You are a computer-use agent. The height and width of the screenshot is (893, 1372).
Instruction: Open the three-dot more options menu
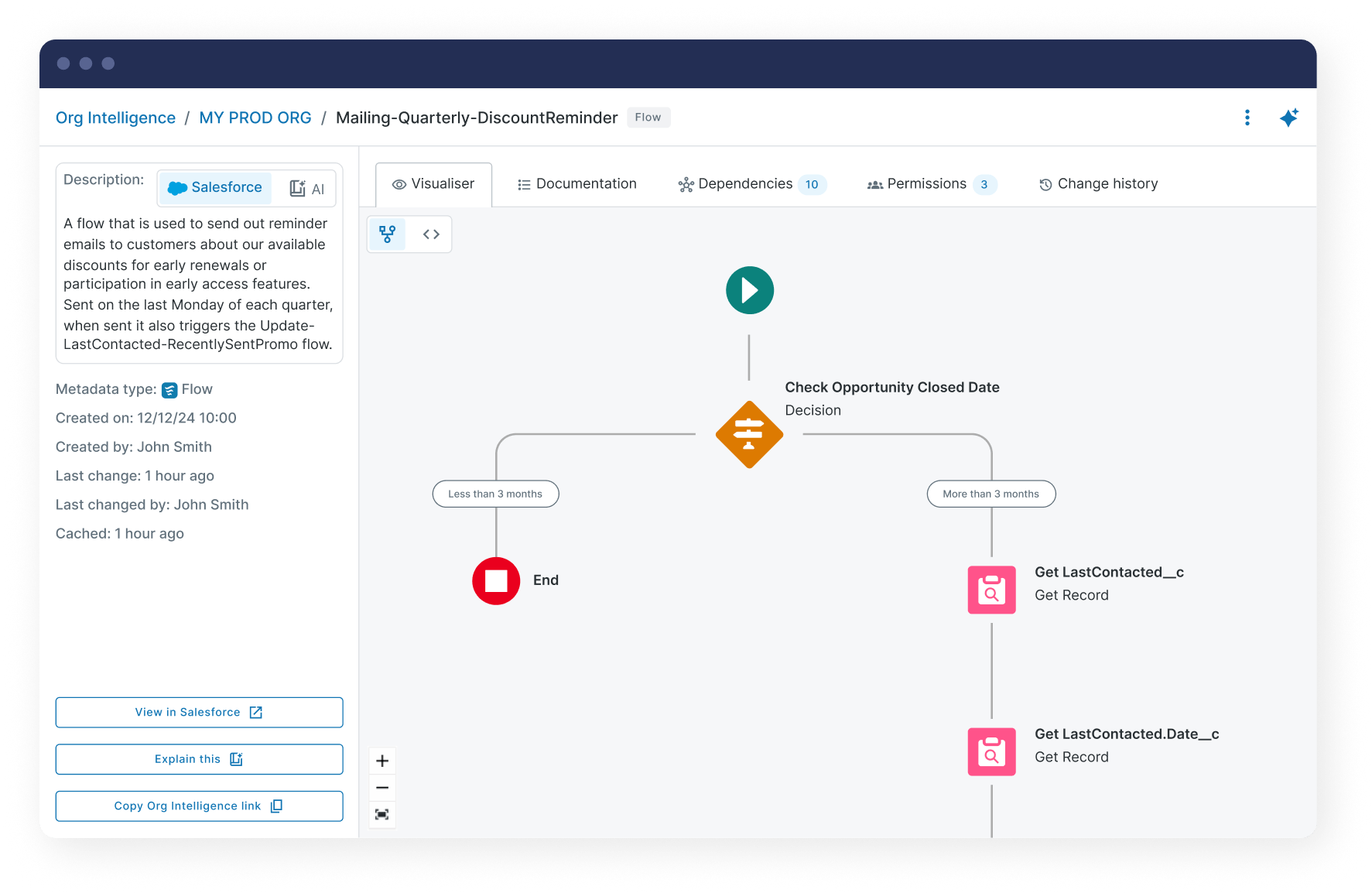tap(1247, 118)
